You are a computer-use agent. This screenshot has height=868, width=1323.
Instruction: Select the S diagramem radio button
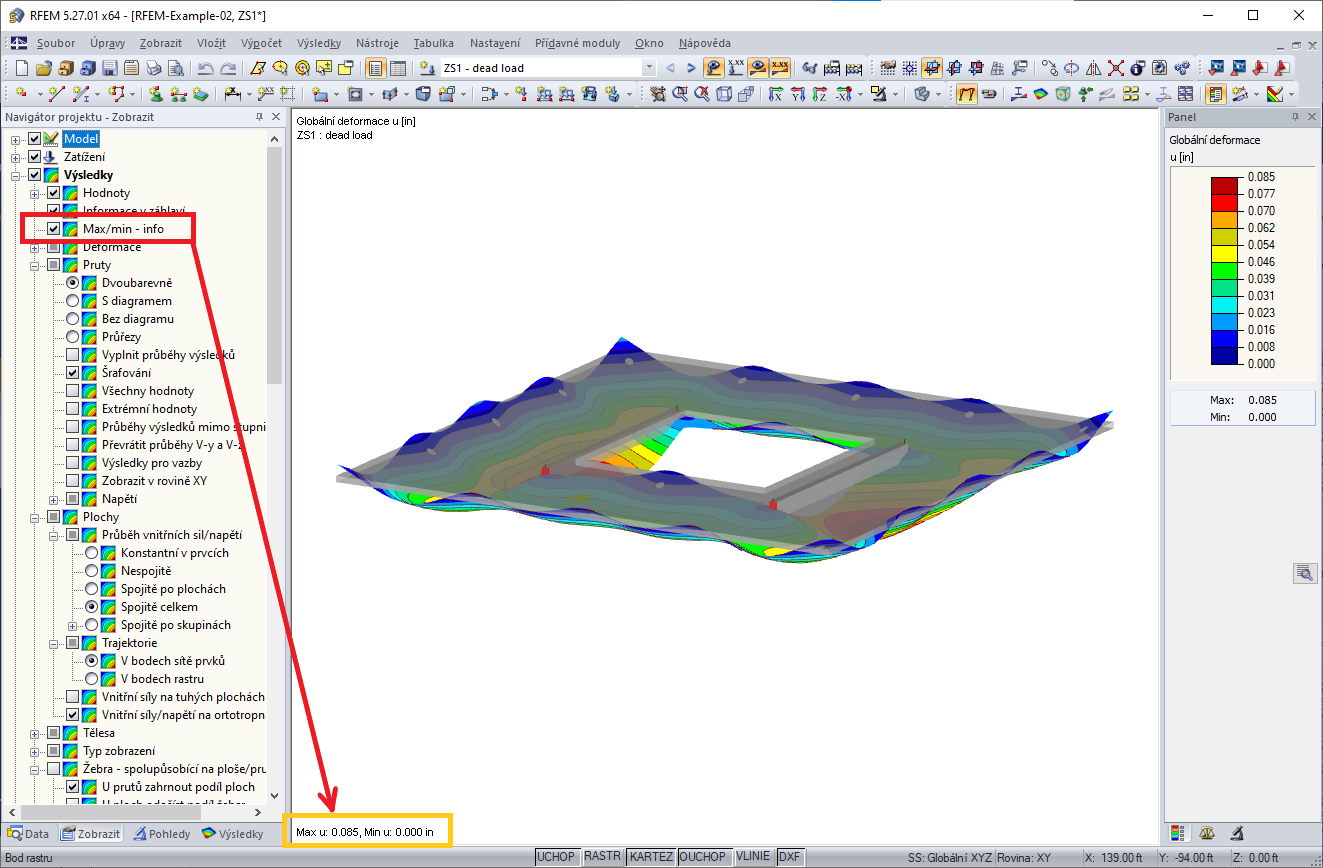coord(73,301)
